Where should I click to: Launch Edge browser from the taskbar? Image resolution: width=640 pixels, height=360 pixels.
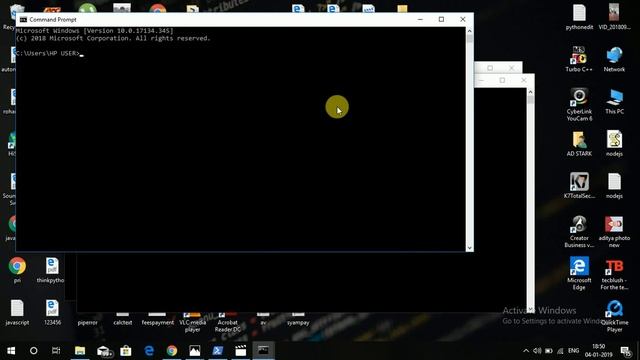coord(149,351)
